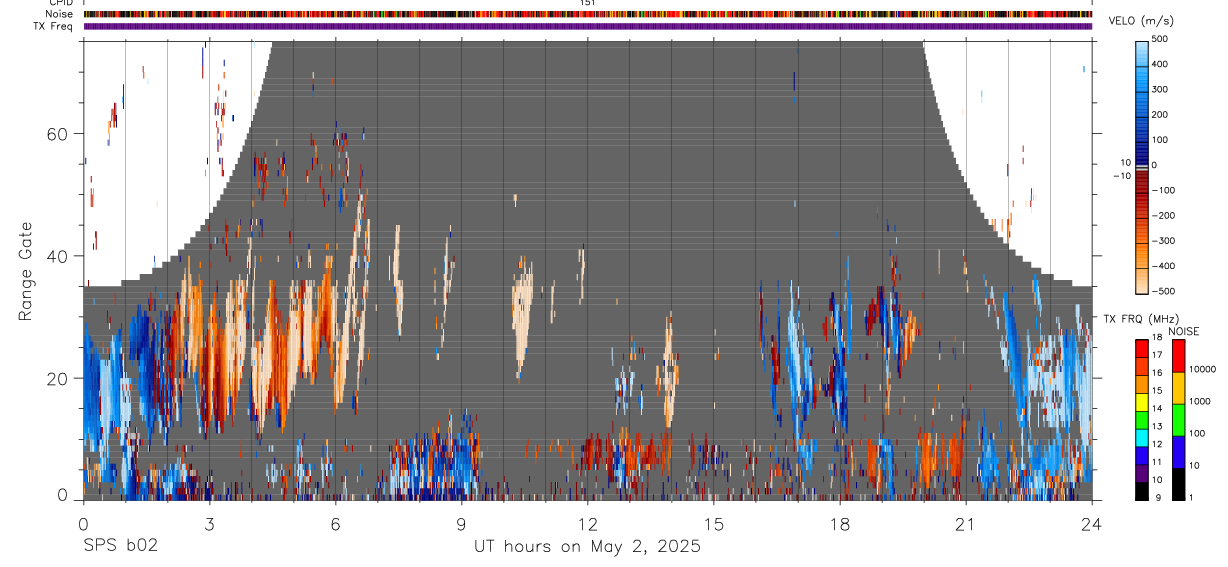Viewport: 1228px width, 567px height.
Task: Click the velocity colorbar label '500'
Action: [x=1161, y=39]
